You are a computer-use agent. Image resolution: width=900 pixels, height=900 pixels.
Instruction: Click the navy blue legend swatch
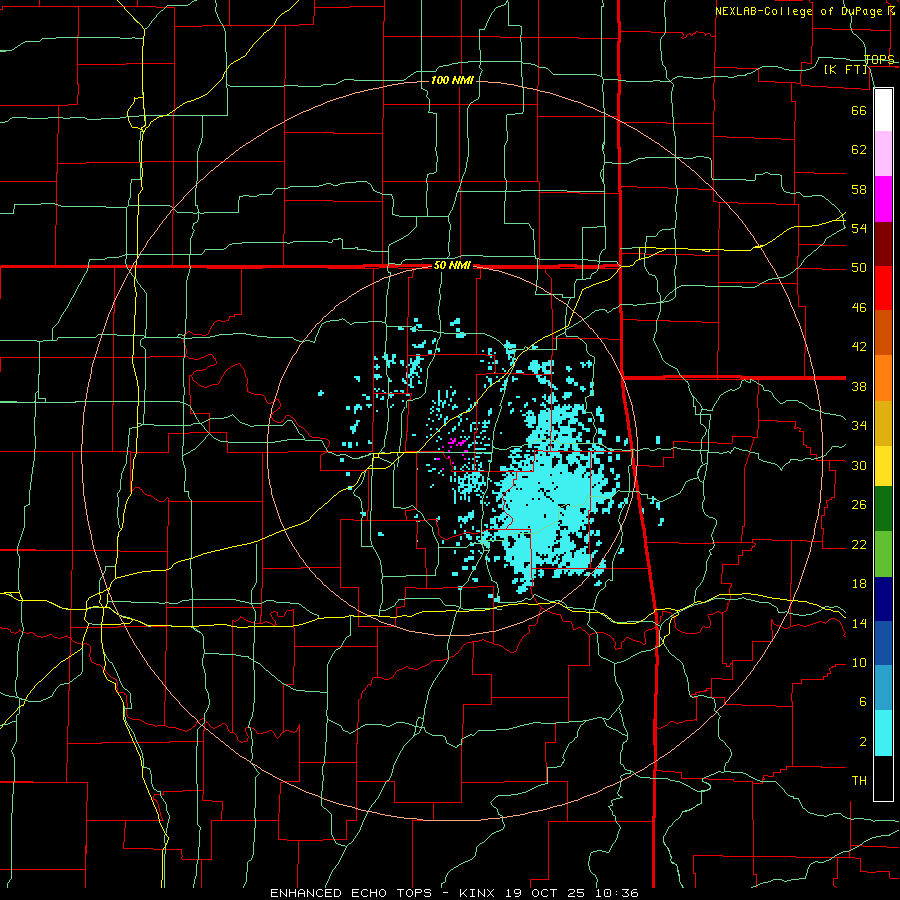[883, 599]
